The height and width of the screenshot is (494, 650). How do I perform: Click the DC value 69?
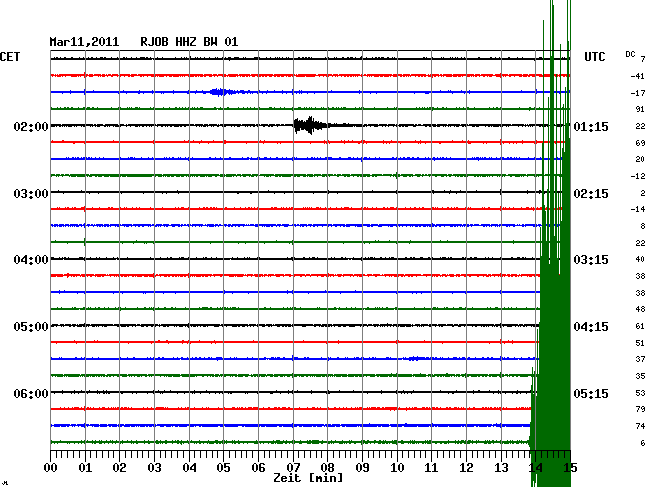pos(640,143)
